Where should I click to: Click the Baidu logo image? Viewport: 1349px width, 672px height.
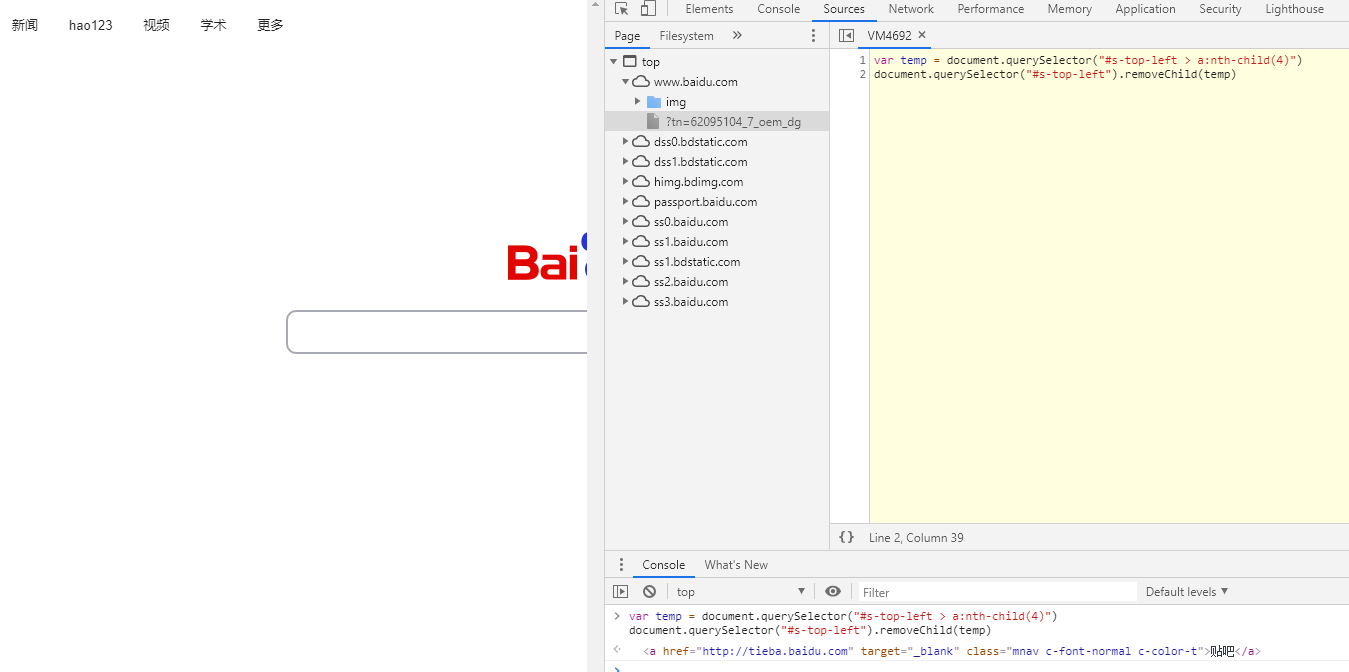point(547,258)
